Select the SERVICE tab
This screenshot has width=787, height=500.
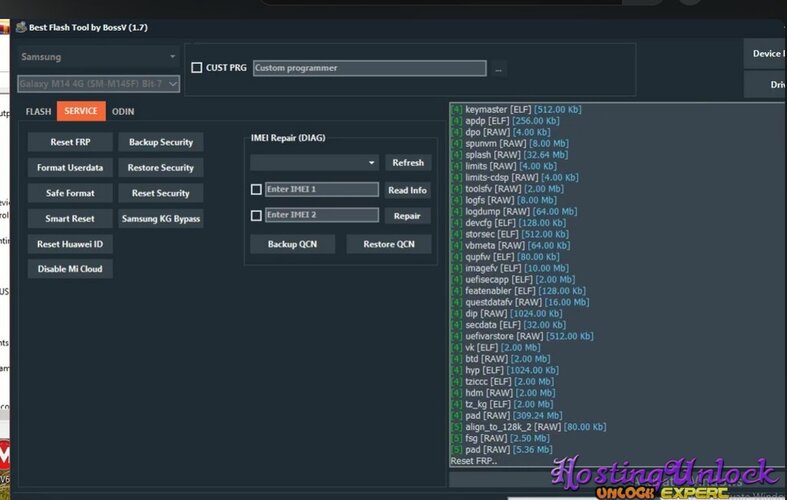(x=81, y=112)
